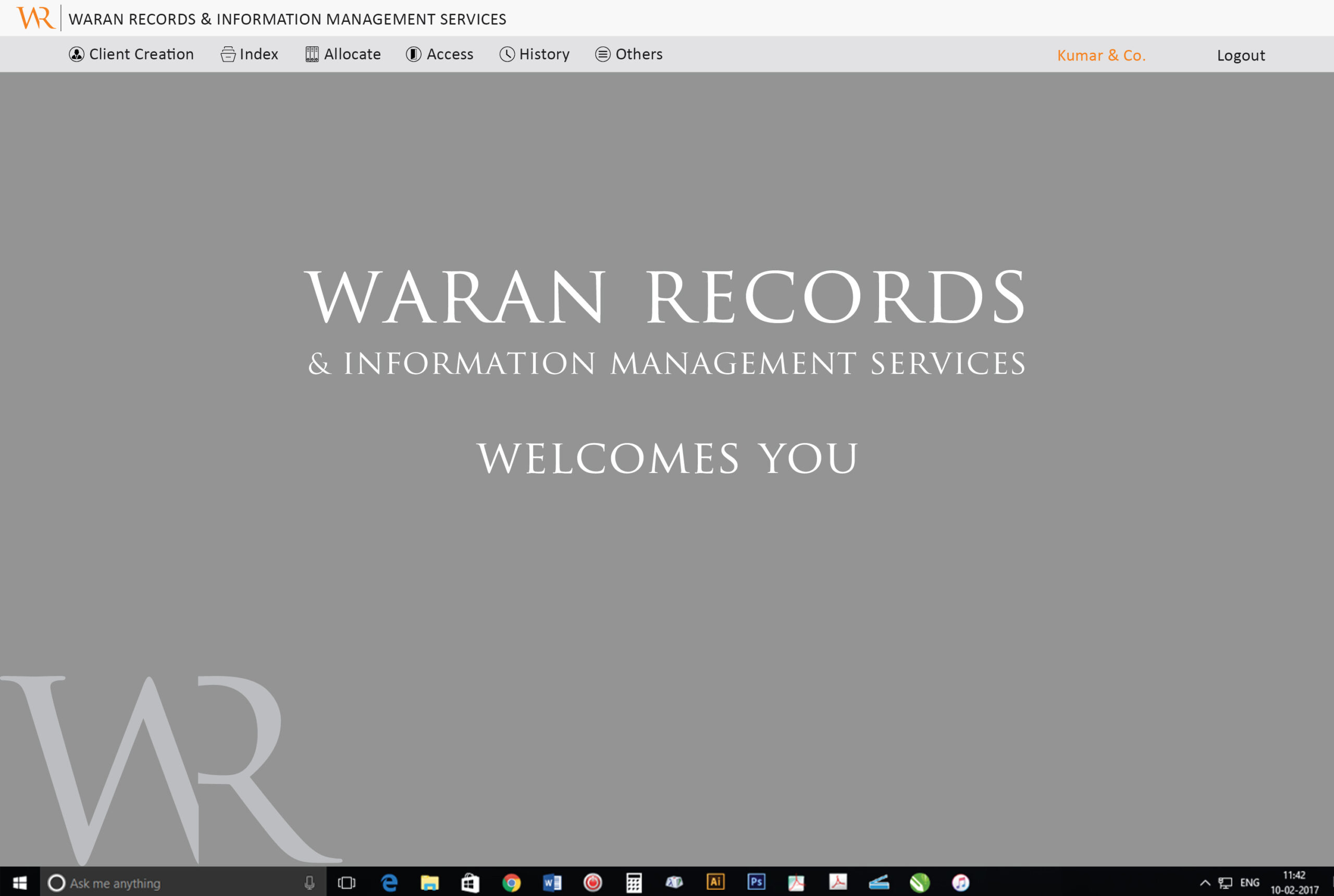The image size is (1334, 896).
Task: Open the Calculator taskbar icon
Action: click(x=634, y=883)
